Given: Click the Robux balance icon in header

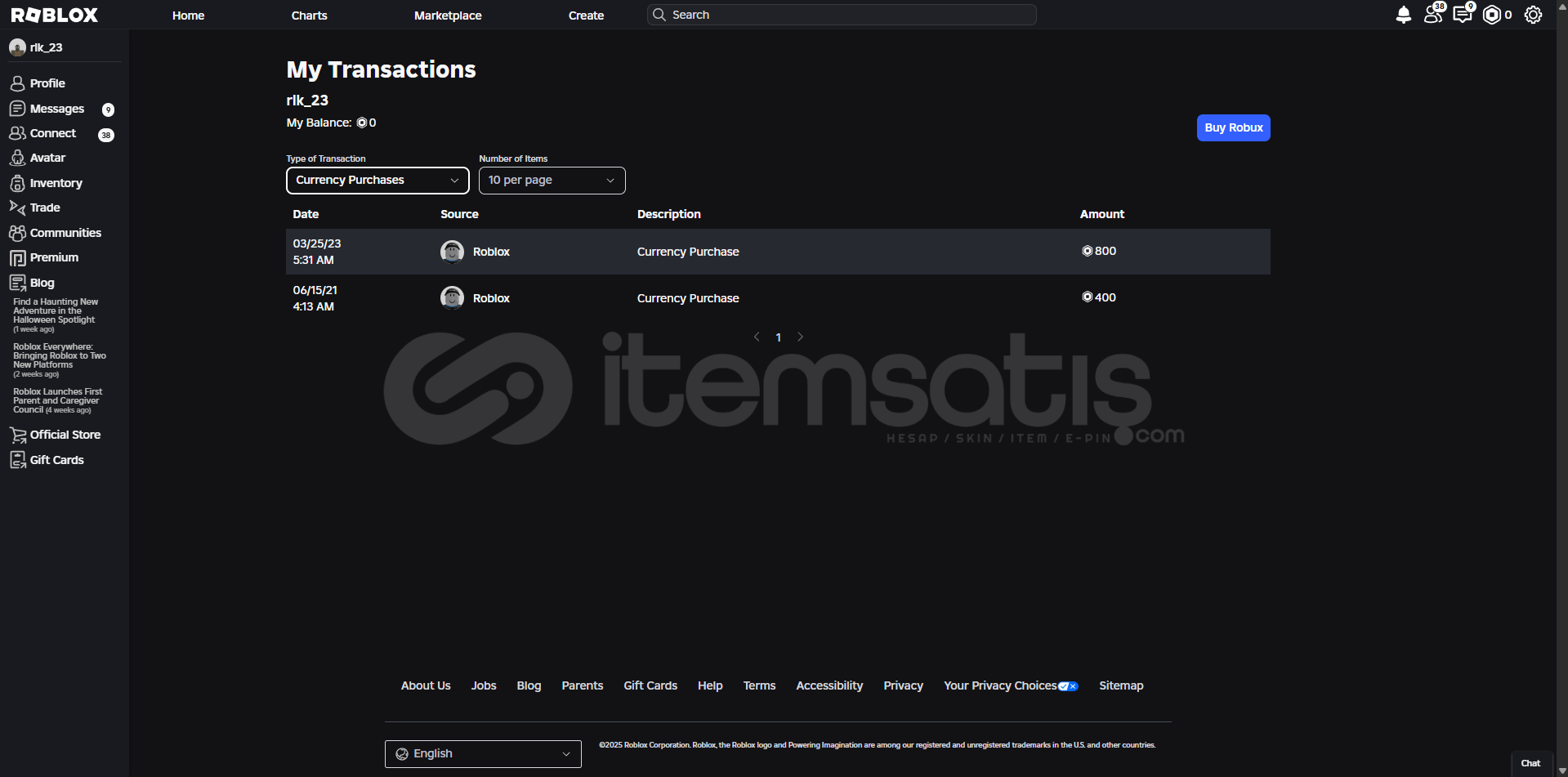Looking at the screenshot, I should 1492,15.
